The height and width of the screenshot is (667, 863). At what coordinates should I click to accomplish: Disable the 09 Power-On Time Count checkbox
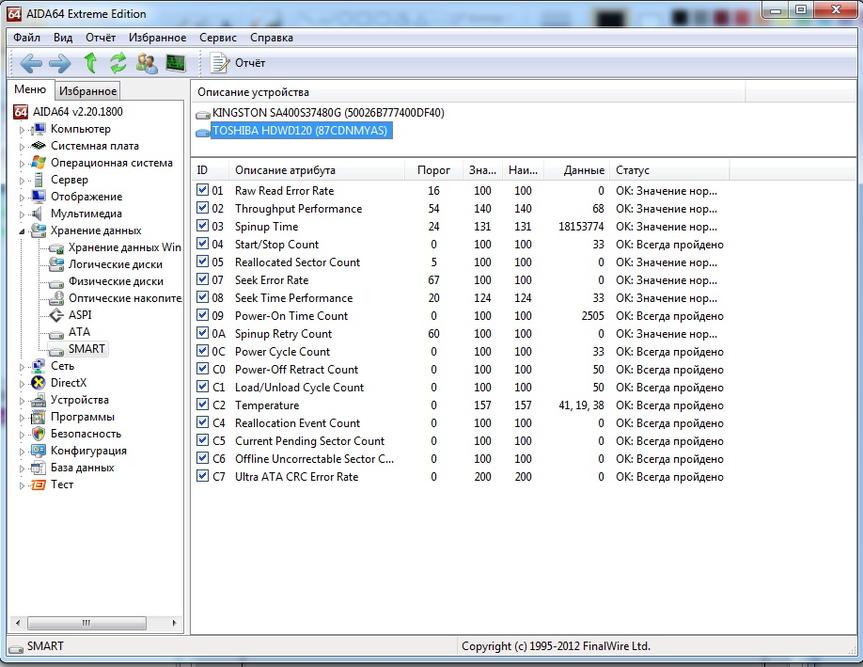click(203, 315)
